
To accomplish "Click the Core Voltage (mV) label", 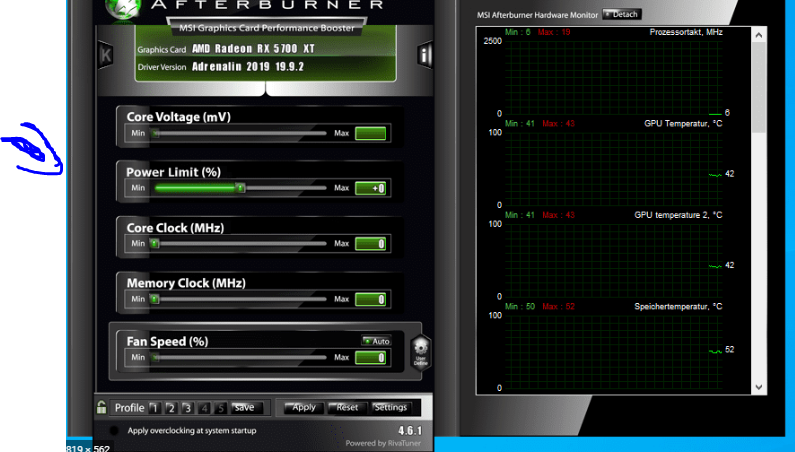I will 178,117.
